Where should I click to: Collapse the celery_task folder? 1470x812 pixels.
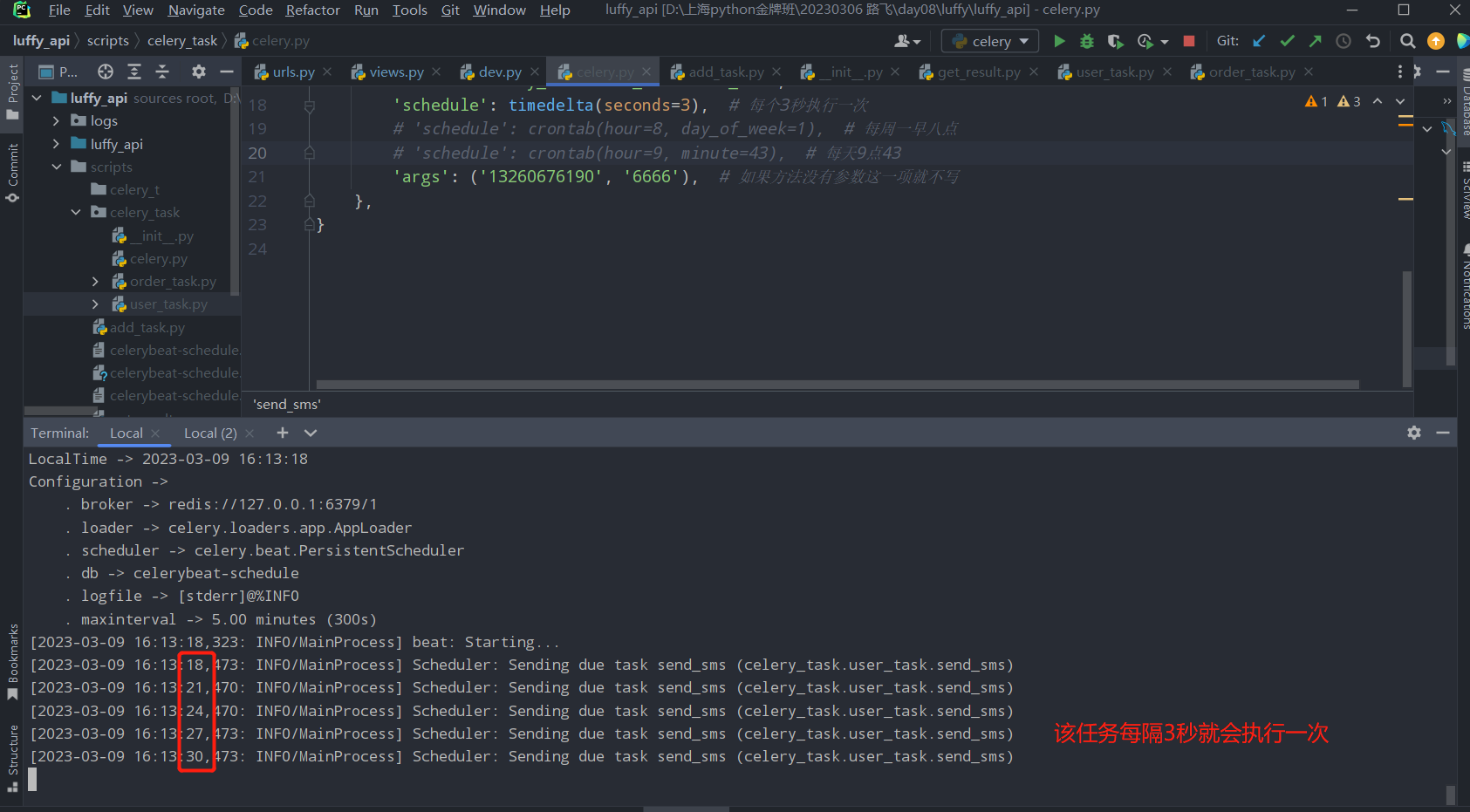coord(76,212)
